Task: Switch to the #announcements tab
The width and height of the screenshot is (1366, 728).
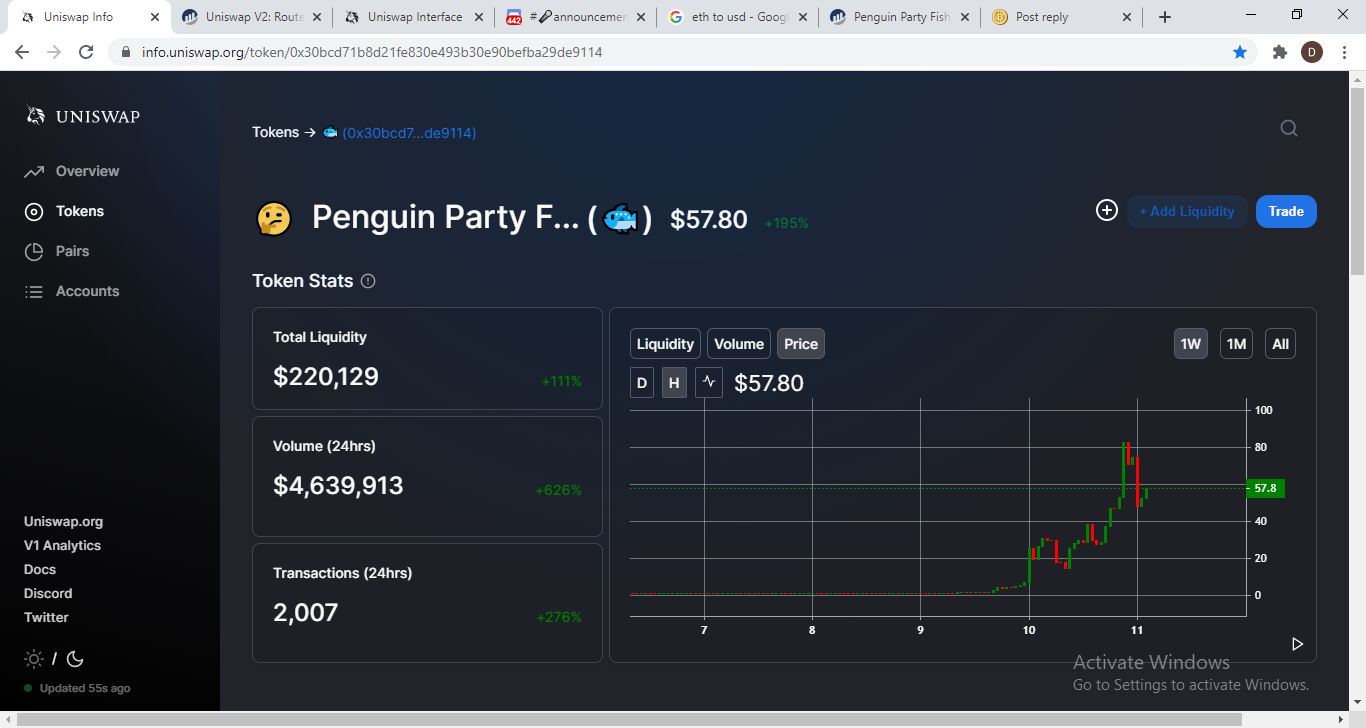Action: pos(575,17)
